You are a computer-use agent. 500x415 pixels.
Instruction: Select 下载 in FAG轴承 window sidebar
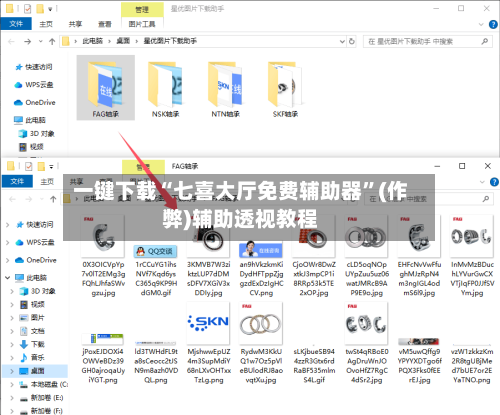(x=32, y=344)
